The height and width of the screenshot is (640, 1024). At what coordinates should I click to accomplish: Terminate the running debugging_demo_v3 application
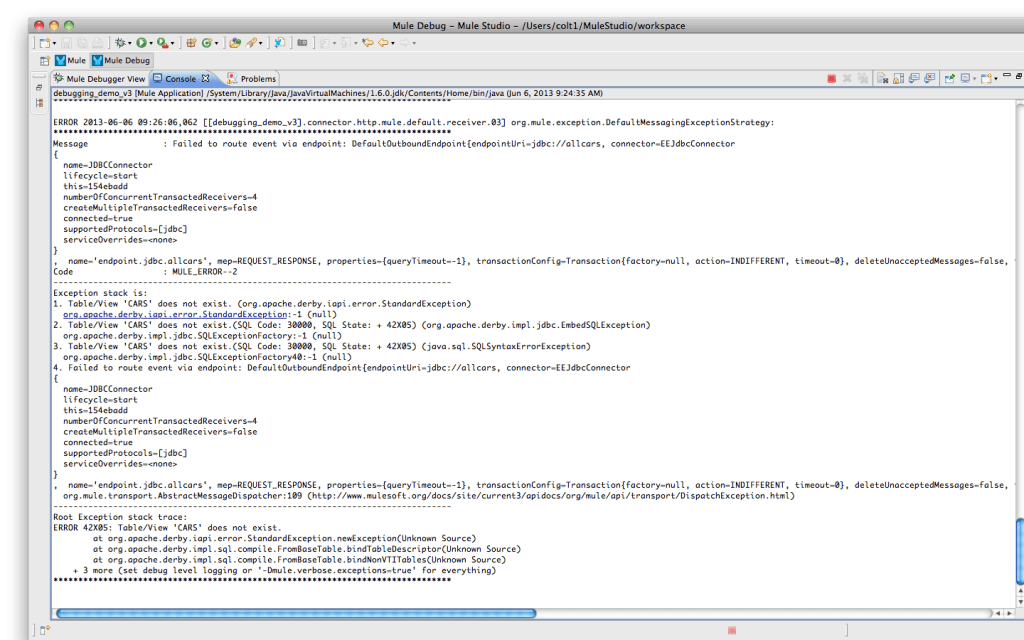(832, 80)
